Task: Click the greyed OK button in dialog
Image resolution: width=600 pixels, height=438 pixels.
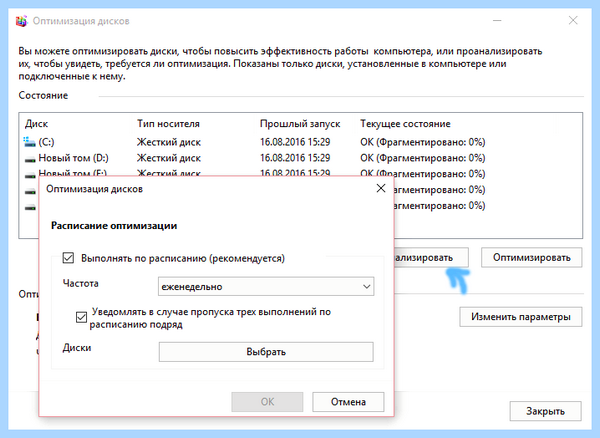Action: pos(267,402)
